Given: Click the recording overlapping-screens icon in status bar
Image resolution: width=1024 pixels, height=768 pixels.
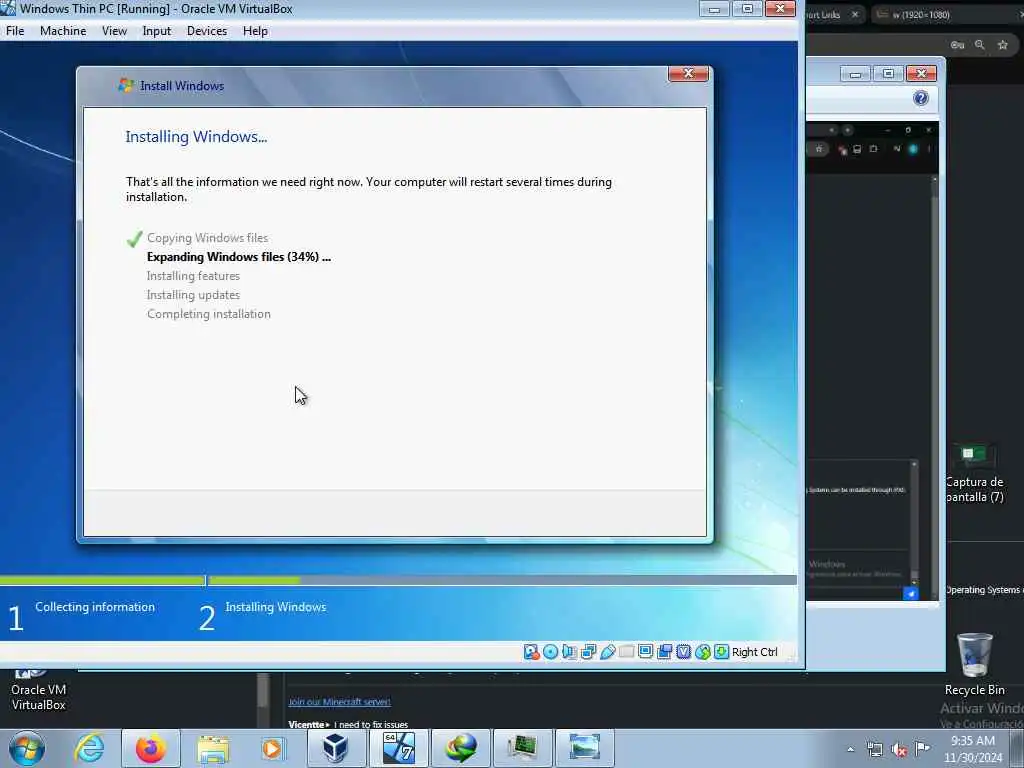Looking at the screenshot, I should point(664,652).
